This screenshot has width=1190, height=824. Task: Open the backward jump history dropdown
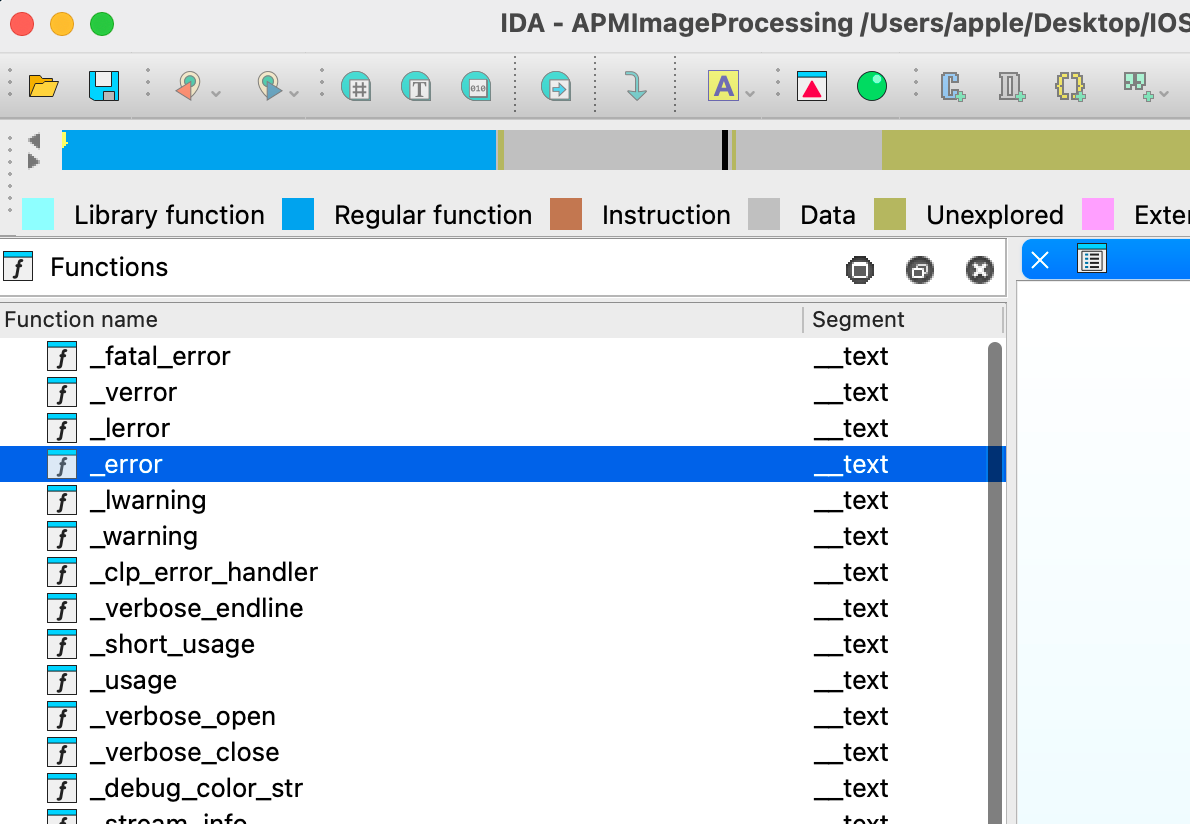[x=216, y=93]
